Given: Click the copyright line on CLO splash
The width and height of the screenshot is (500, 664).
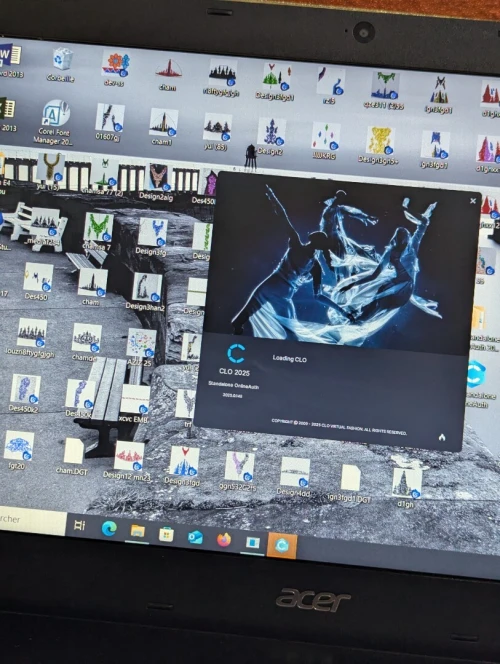Looking at the screenshot, I should tap(339, 427).
